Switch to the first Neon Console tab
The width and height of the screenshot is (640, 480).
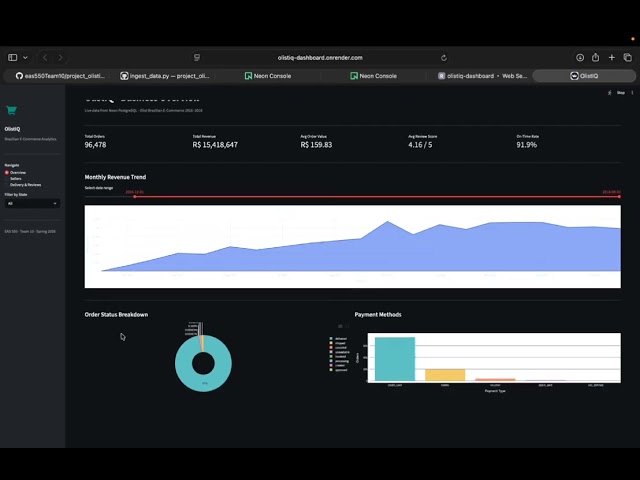tap(268, 76)
